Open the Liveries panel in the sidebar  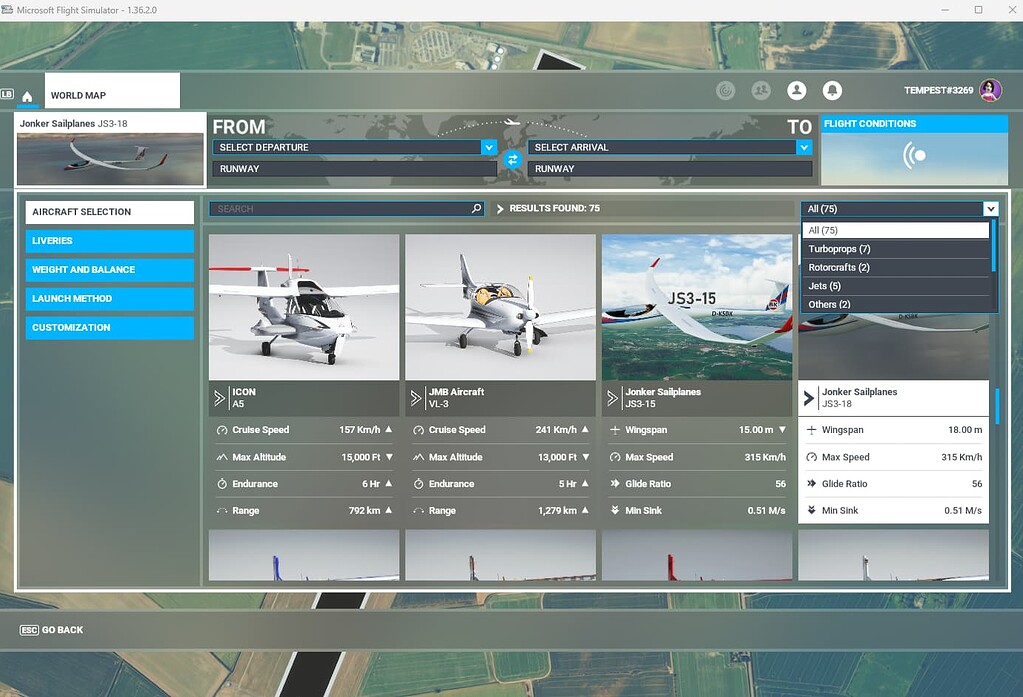109,241
